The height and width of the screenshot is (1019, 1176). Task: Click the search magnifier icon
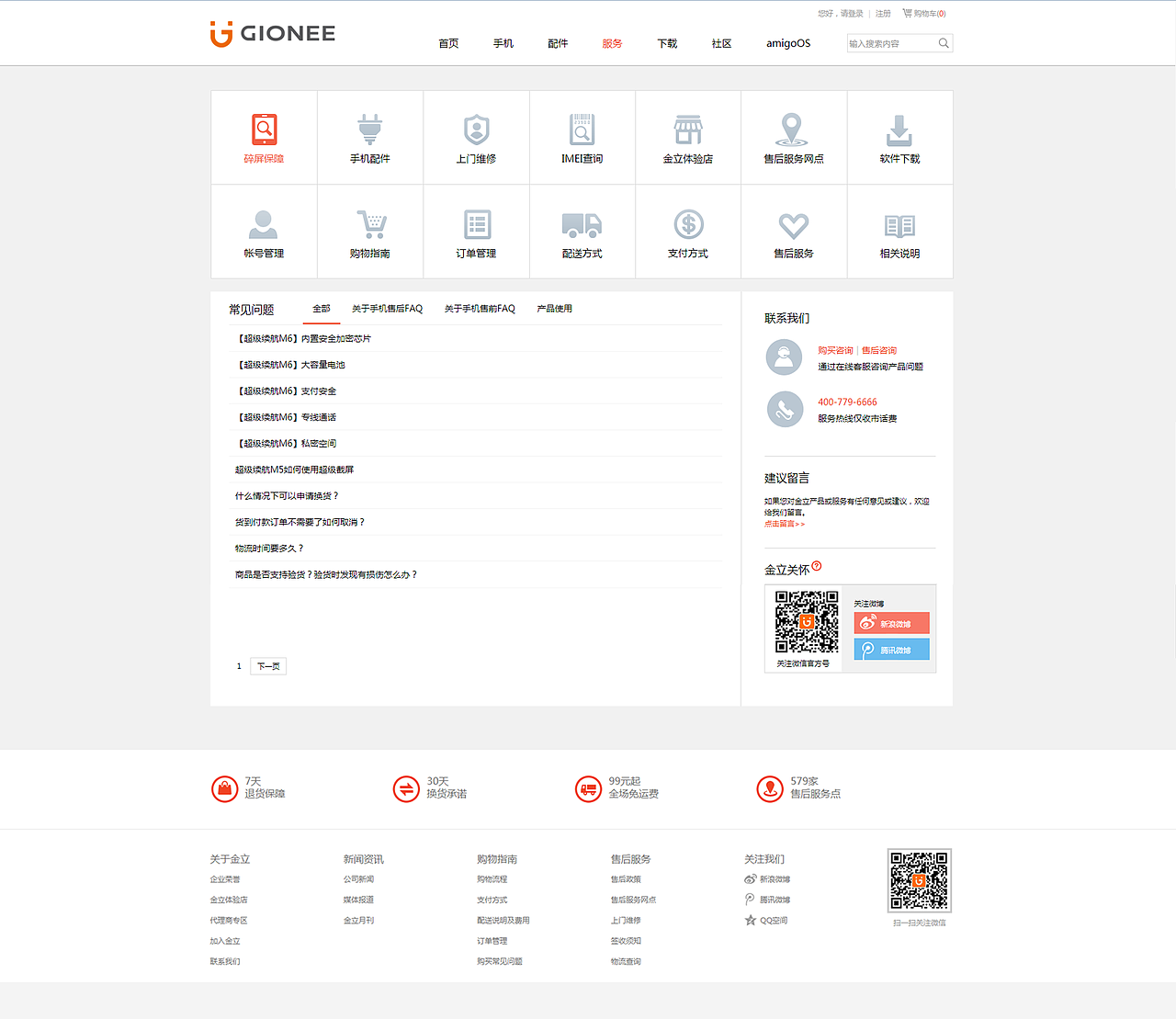point(944,43)
